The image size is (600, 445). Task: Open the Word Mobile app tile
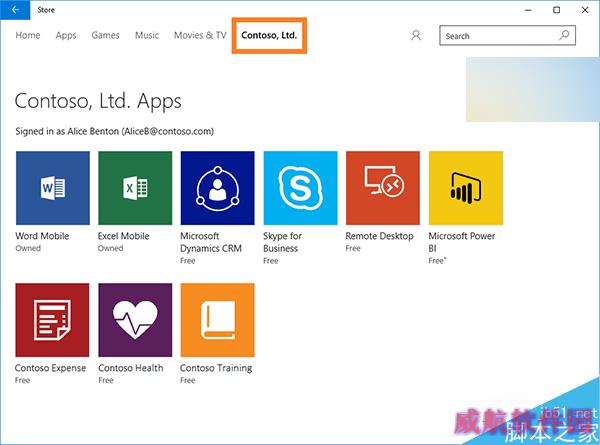point(53,188)
